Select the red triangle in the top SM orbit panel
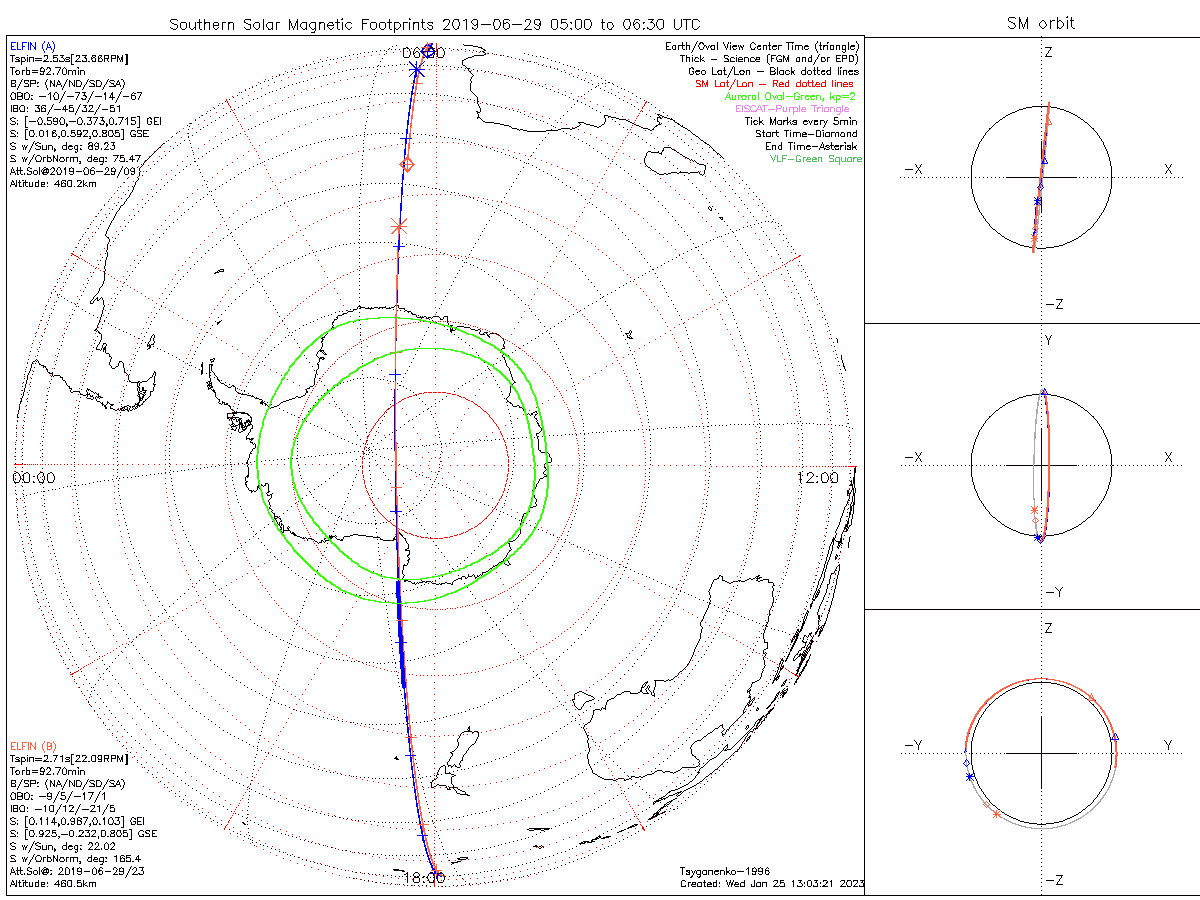The image size is (1200, 900). pyautogui.click(x=1049, y=121)
